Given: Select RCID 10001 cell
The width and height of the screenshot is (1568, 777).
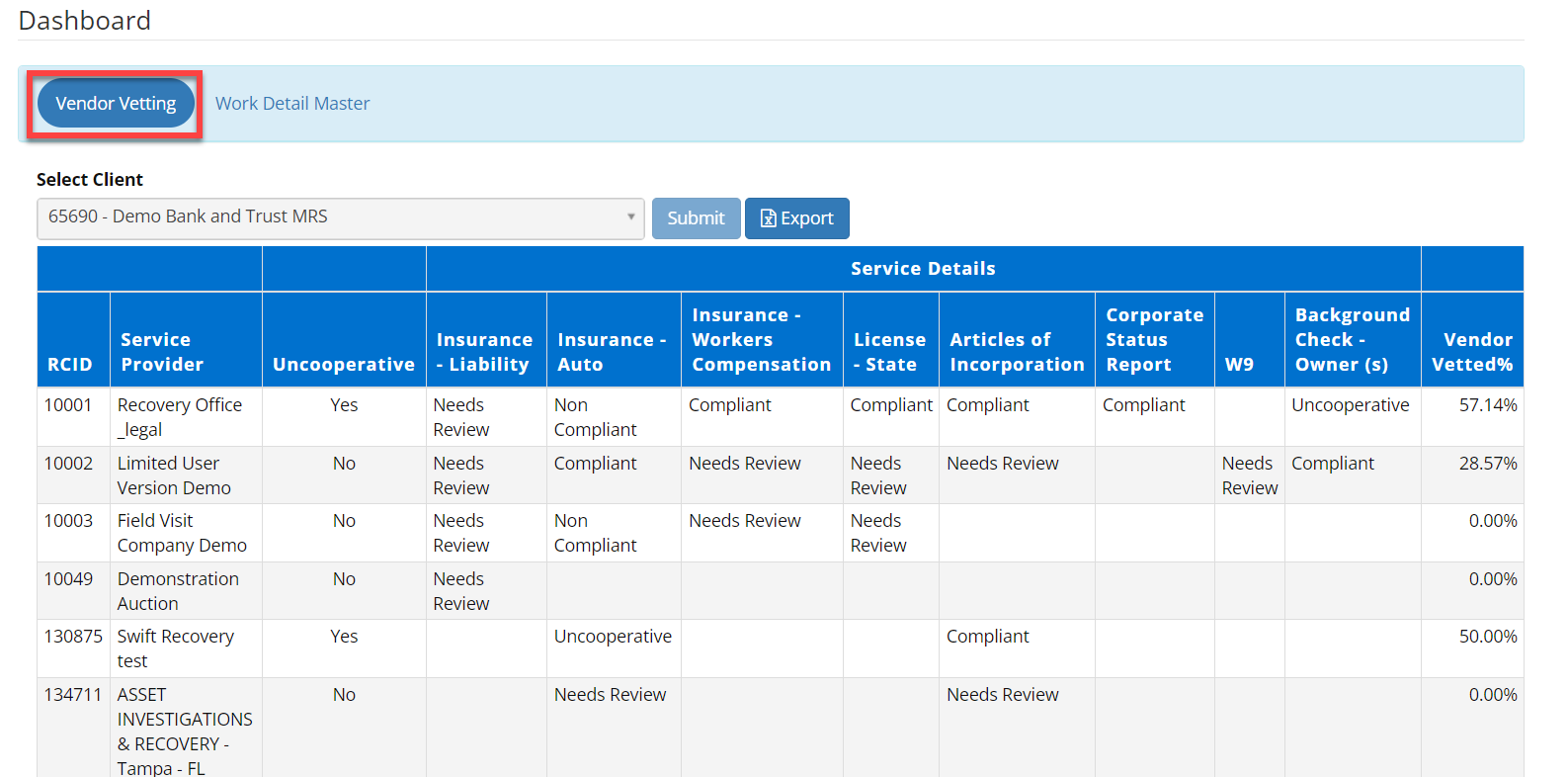Looking at the screenshot, I should (x=73, y=417).
